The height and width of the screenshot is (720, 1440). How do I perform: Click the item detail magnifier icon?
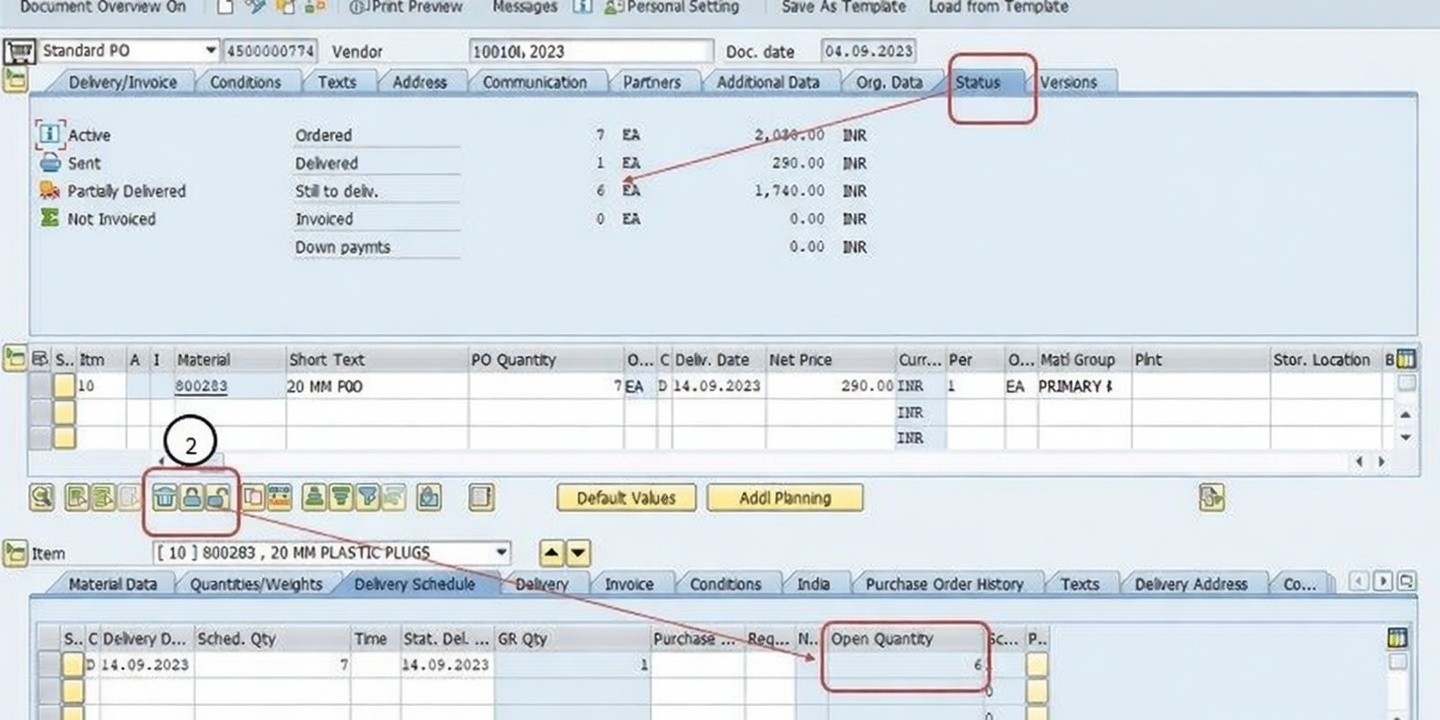[x=41, y=497]
